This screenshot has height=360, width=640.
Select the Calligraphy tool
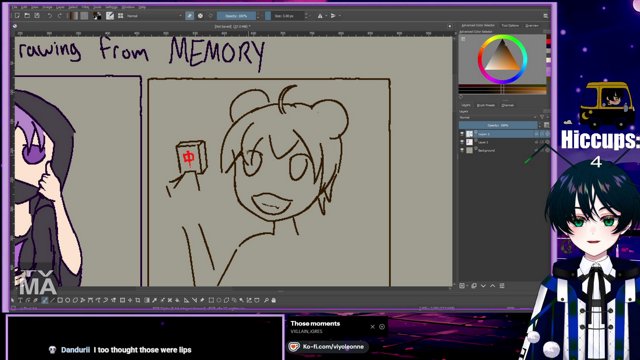pos(35,300)
